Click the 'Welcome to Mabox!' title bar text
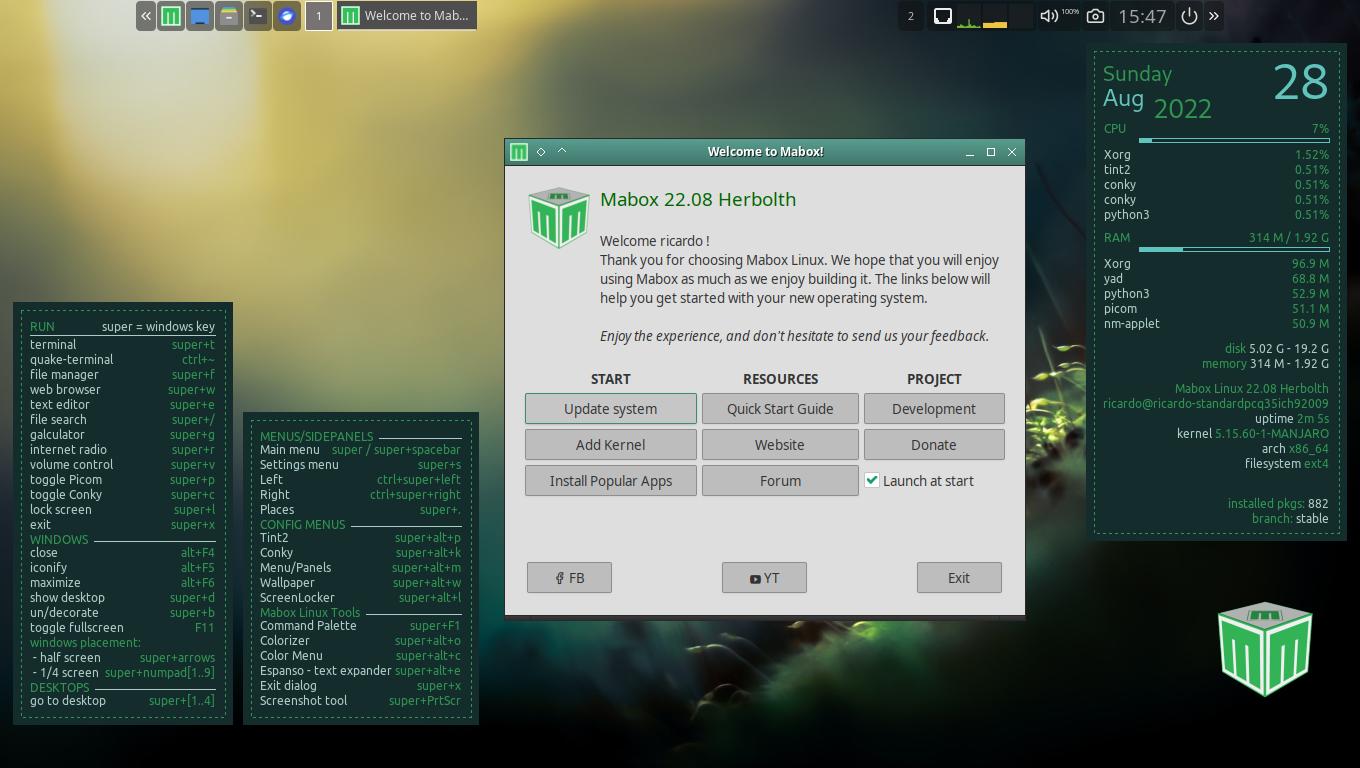 pyautogui.click(x=765, y=152)
